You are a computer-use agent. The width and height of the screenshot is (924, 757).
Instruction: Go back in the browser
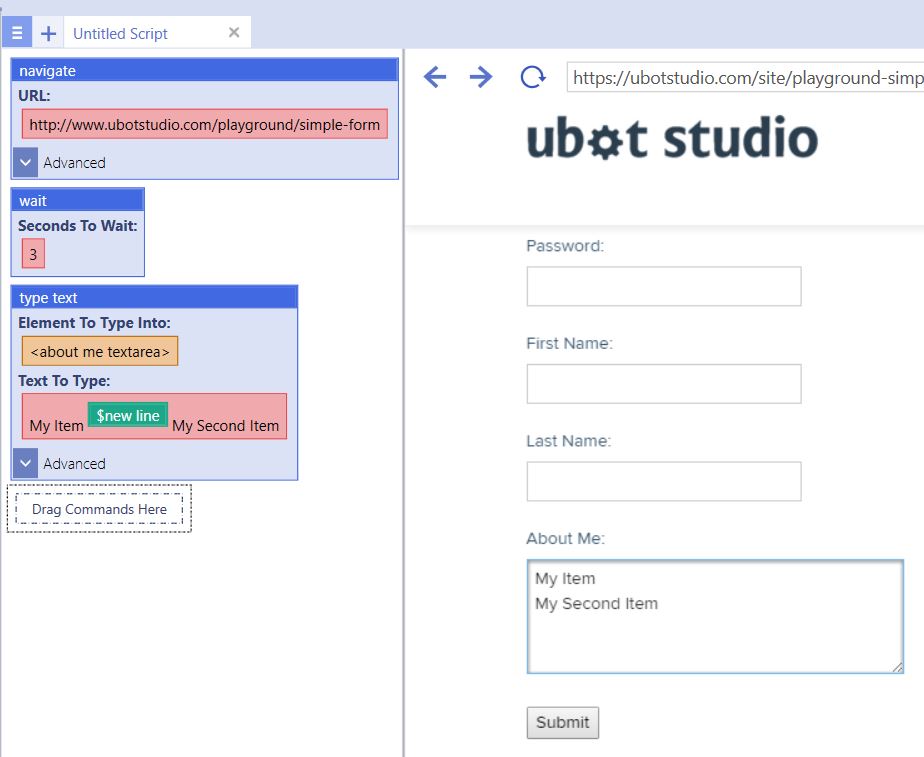[x=435, y=77]
